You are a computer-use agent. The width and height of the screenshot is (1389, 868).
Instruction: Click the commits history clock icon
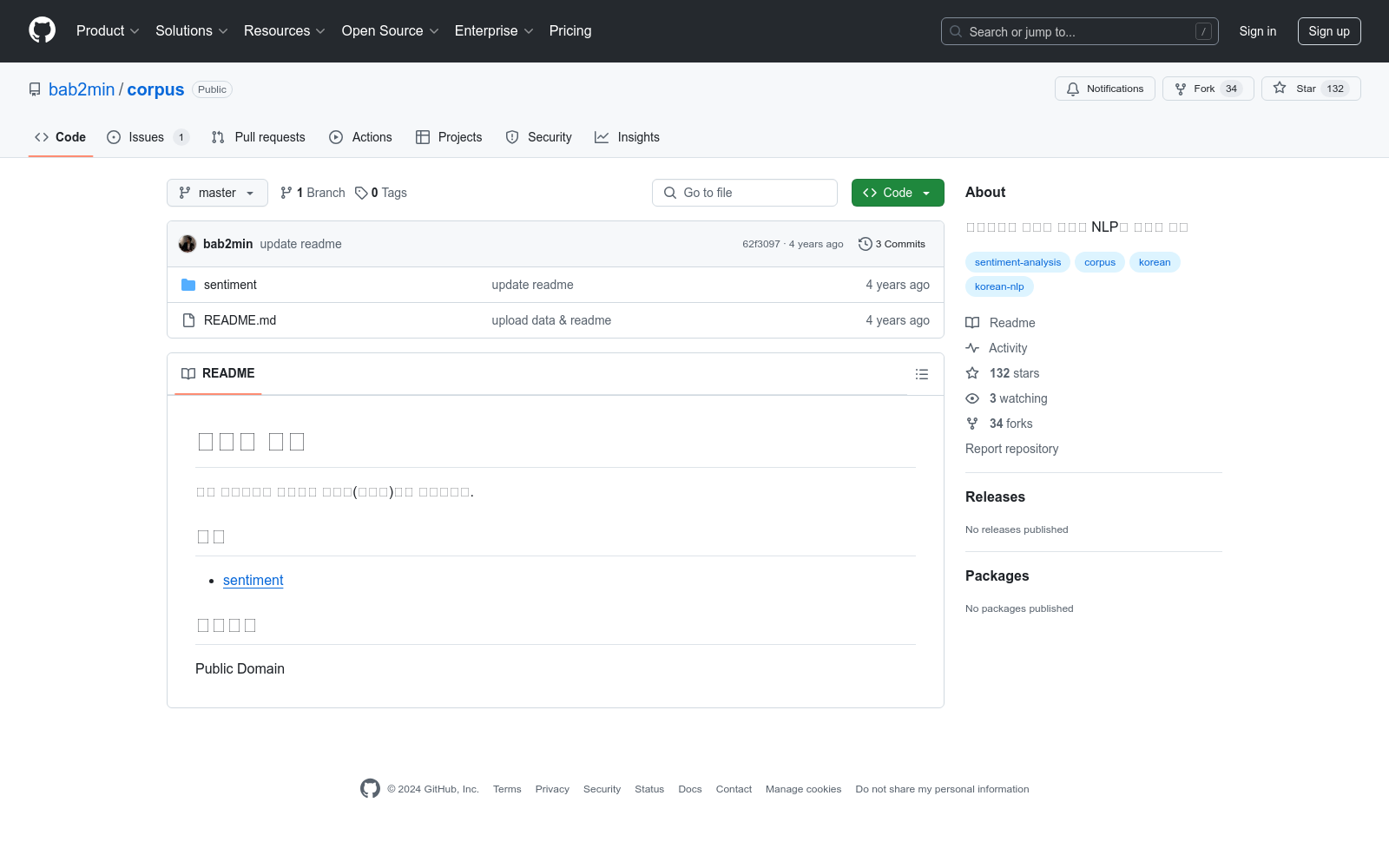(x=865, y=244)
